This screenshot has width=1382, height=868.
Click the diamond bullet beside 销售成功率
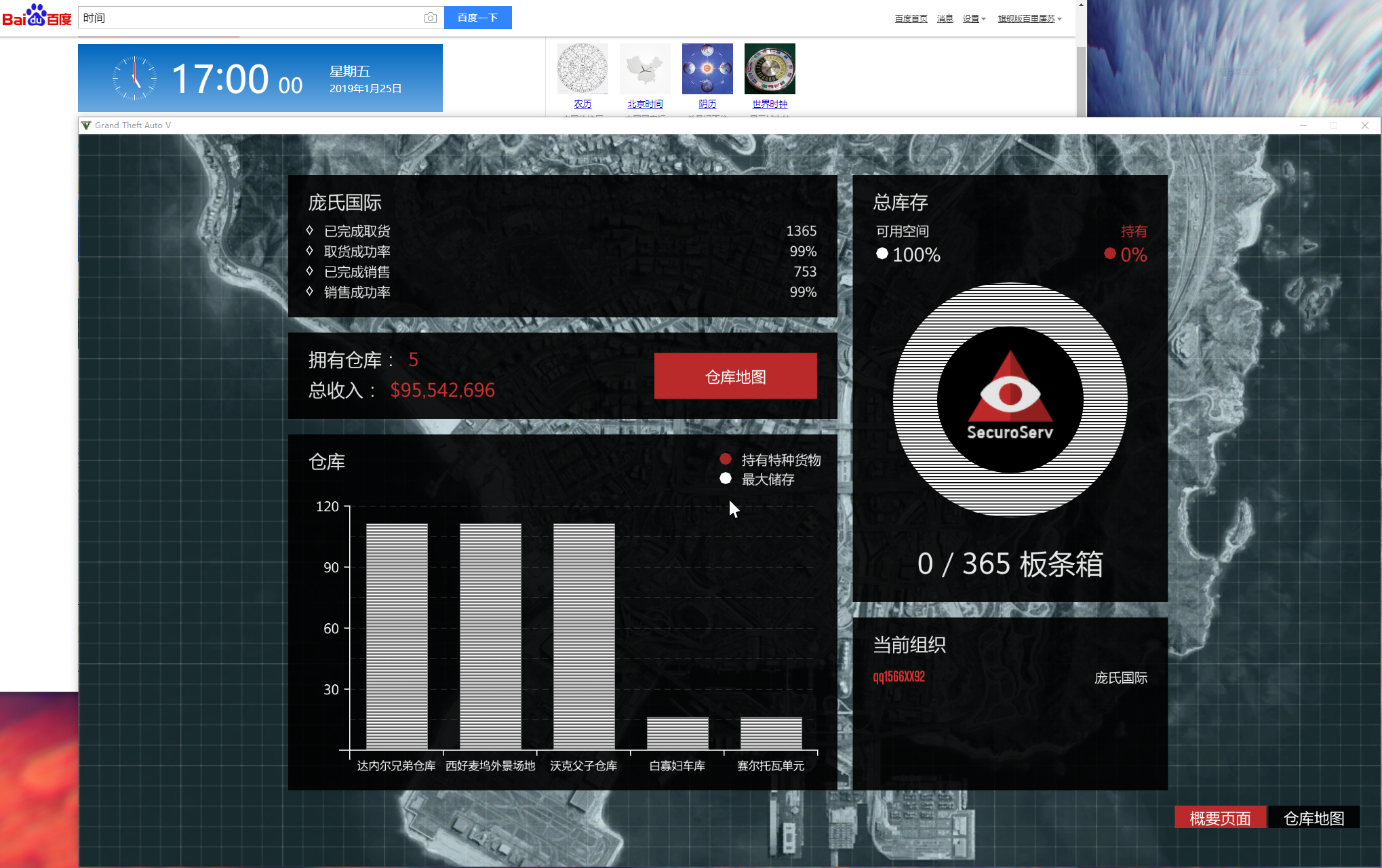[x=309, y=292]
